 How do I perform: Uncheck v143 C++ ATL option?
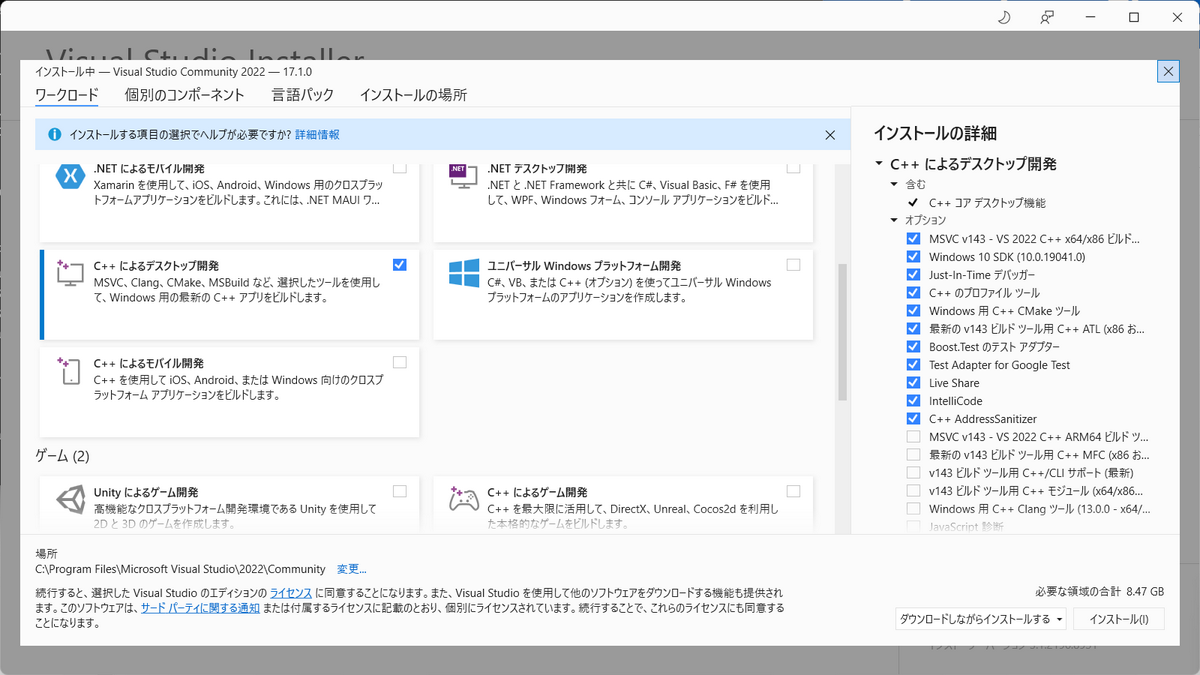pyautogui.click(x=913, y=329)
